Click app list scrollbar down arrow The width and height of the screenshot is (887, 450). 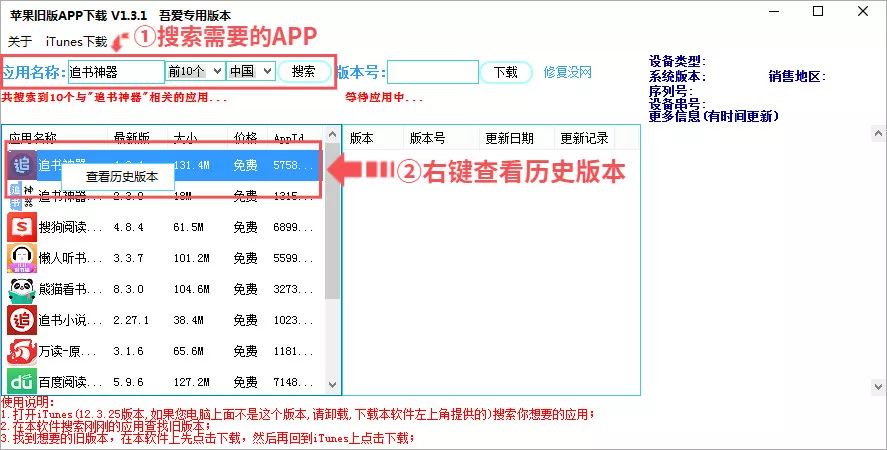pyautogui.click(x=333, y=385)
